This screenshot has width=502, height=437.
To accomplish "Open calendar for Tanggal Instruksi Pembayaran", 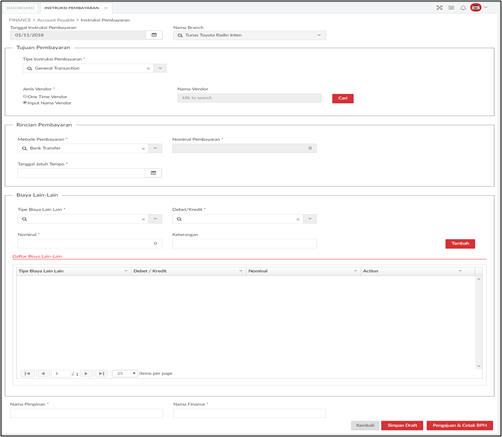I will (x=154, y=35).
